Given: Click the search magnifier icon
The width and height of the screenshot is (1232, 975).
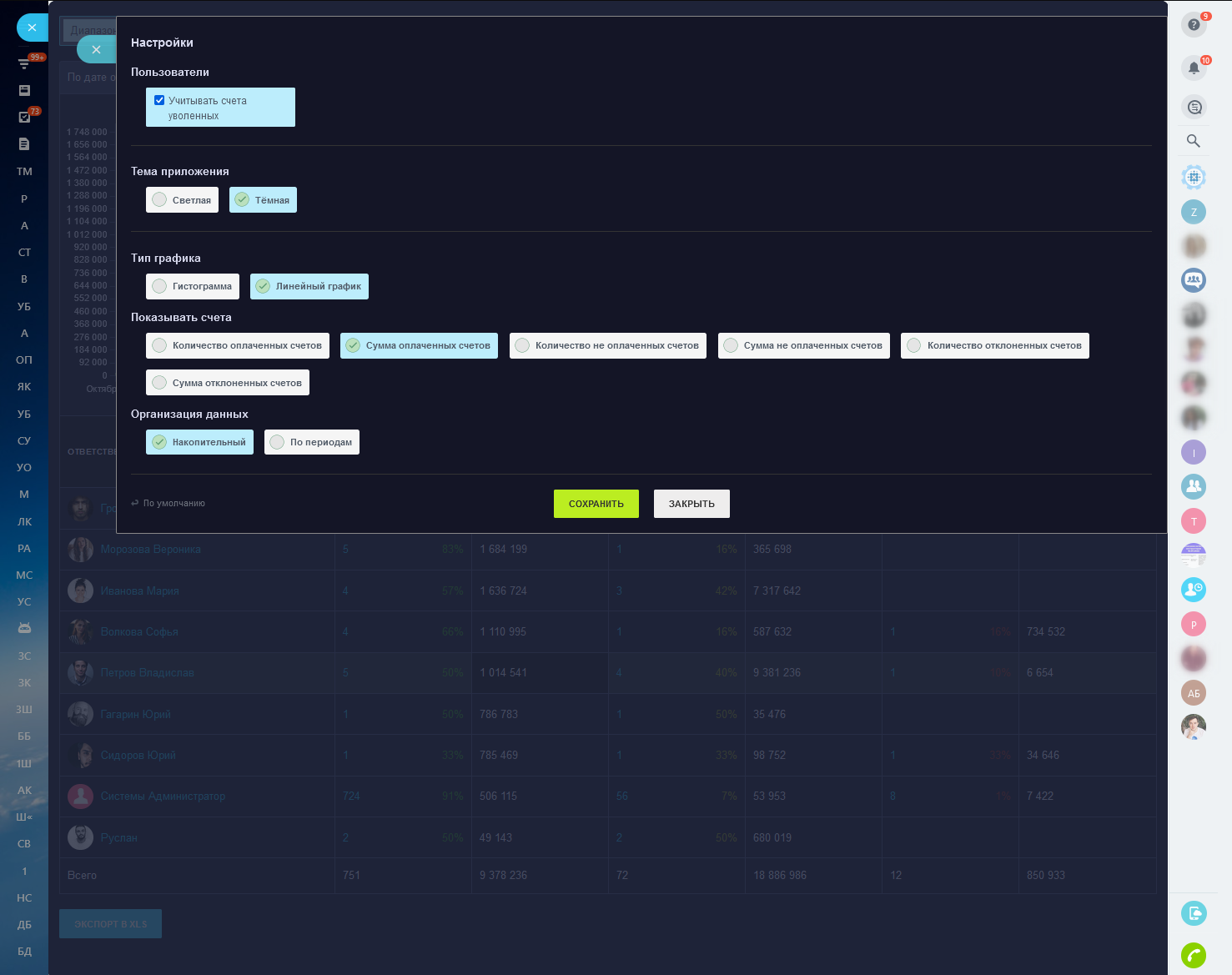Looking at the screenshot, I should (1194, 141).
